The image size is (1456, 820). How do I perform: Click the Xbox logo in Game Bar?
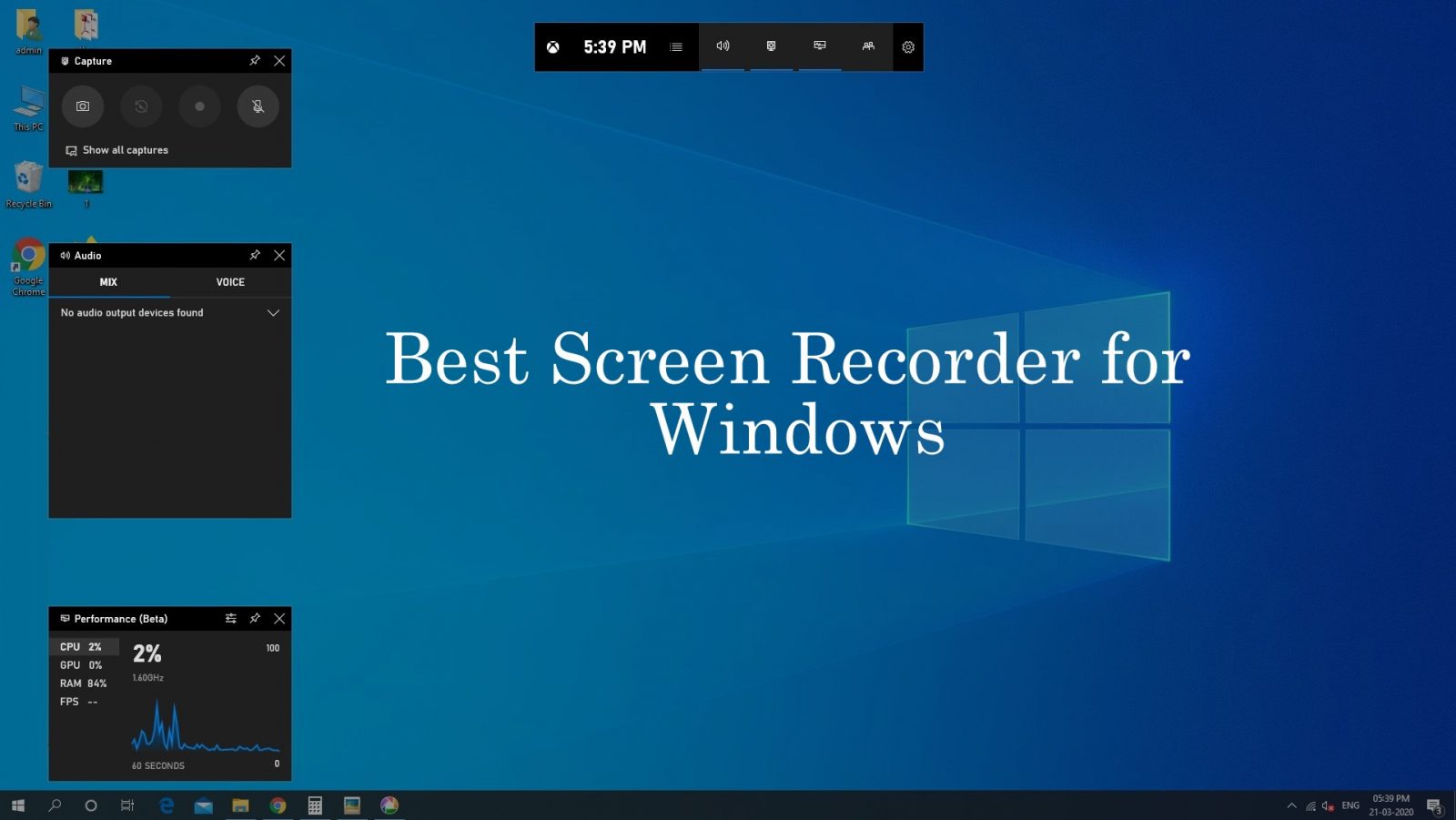[552, 47]
